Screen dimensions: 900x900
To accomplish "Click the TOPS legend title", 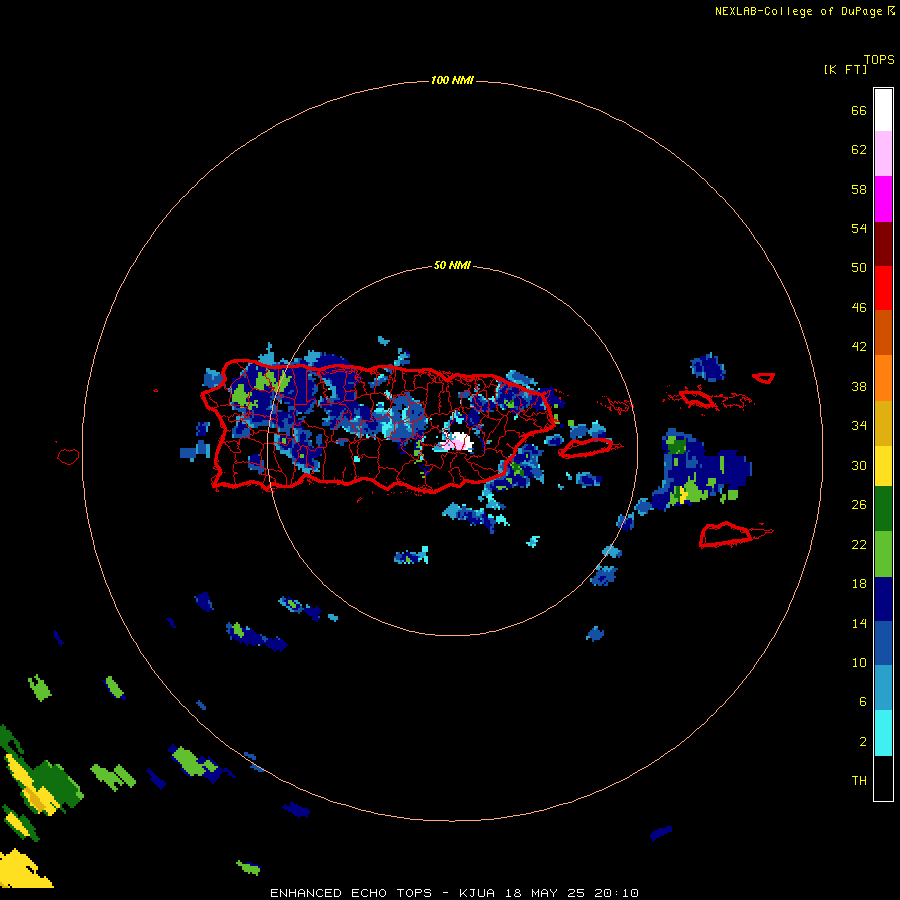I will pos(879,59).
